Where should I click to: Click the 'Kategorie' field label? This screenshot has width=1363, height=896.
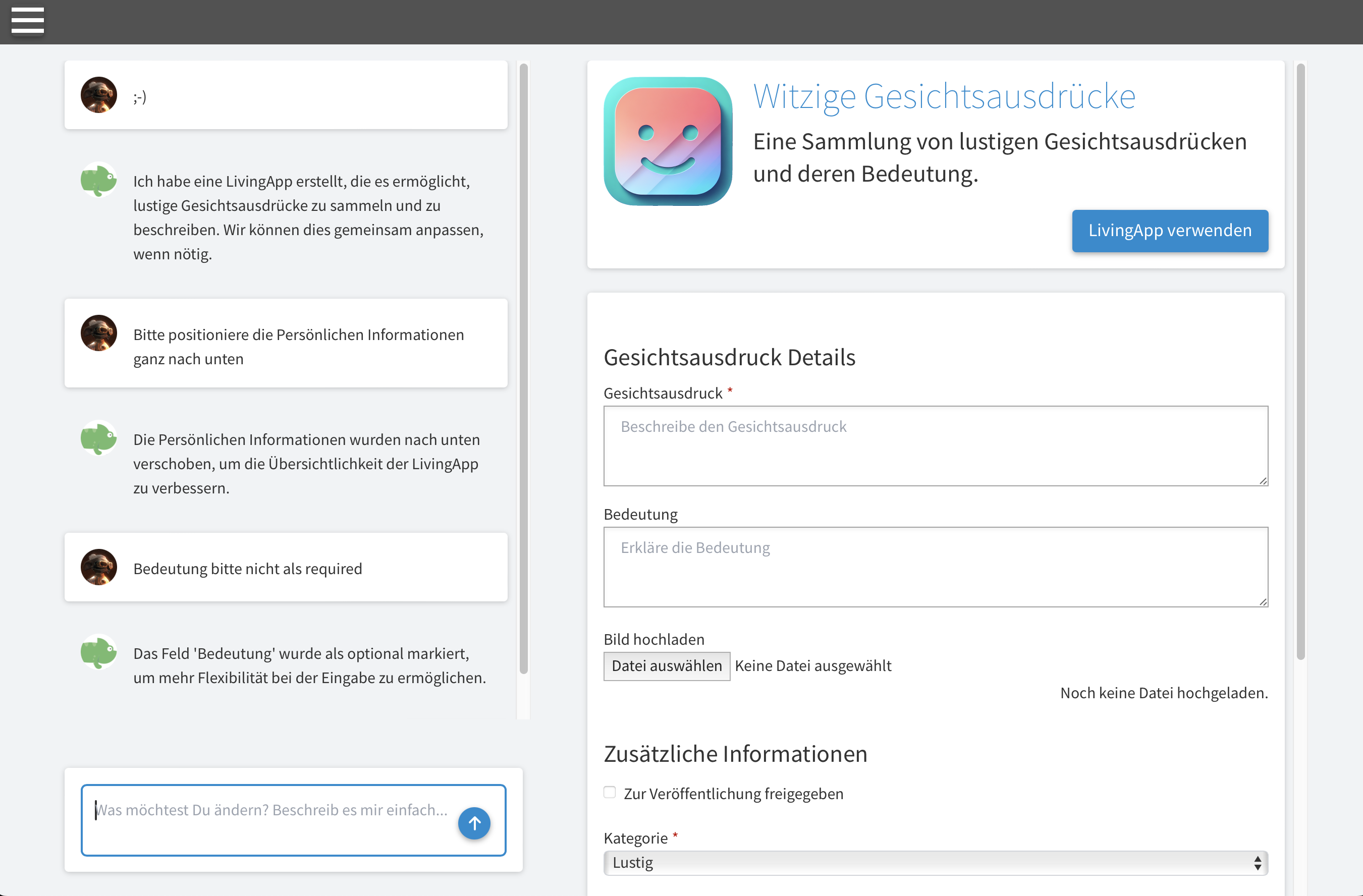636,838
